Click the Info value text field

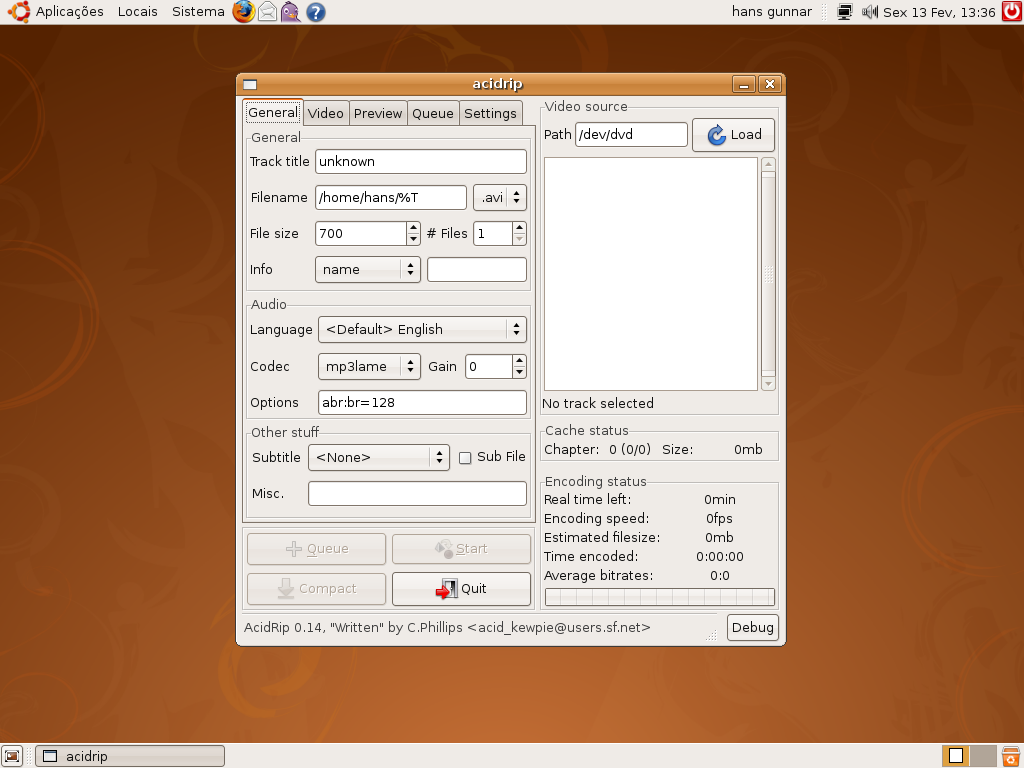pyautogui.click(x=477, y=270)
